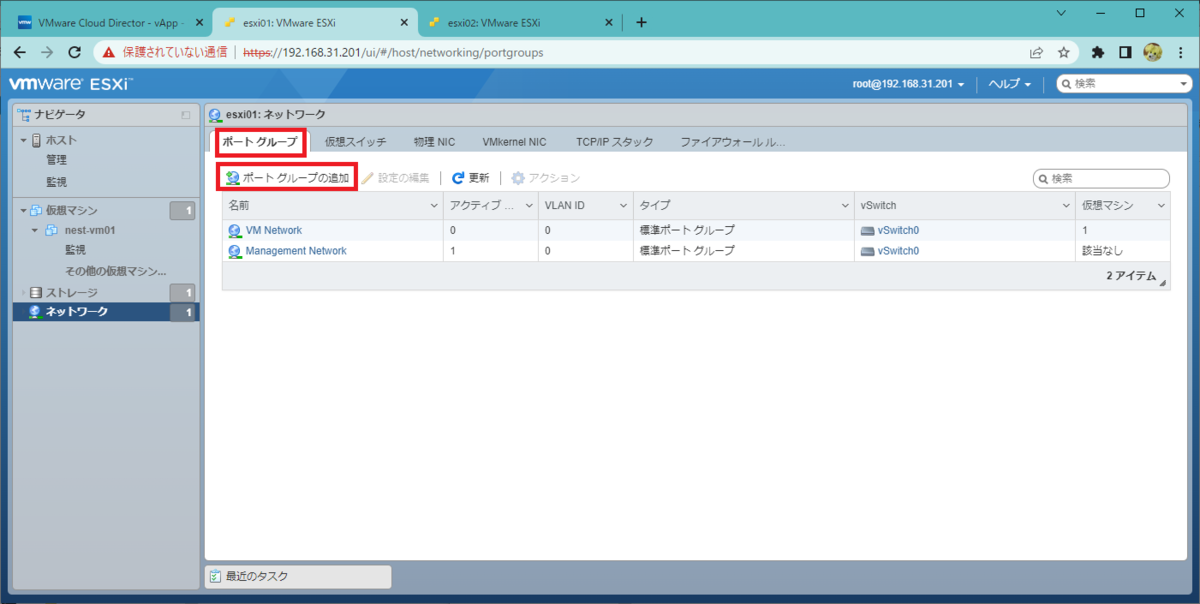Select その他の仮想マシン... in navigator
This screenshot has width=1200, height=604.
(115, 271)
